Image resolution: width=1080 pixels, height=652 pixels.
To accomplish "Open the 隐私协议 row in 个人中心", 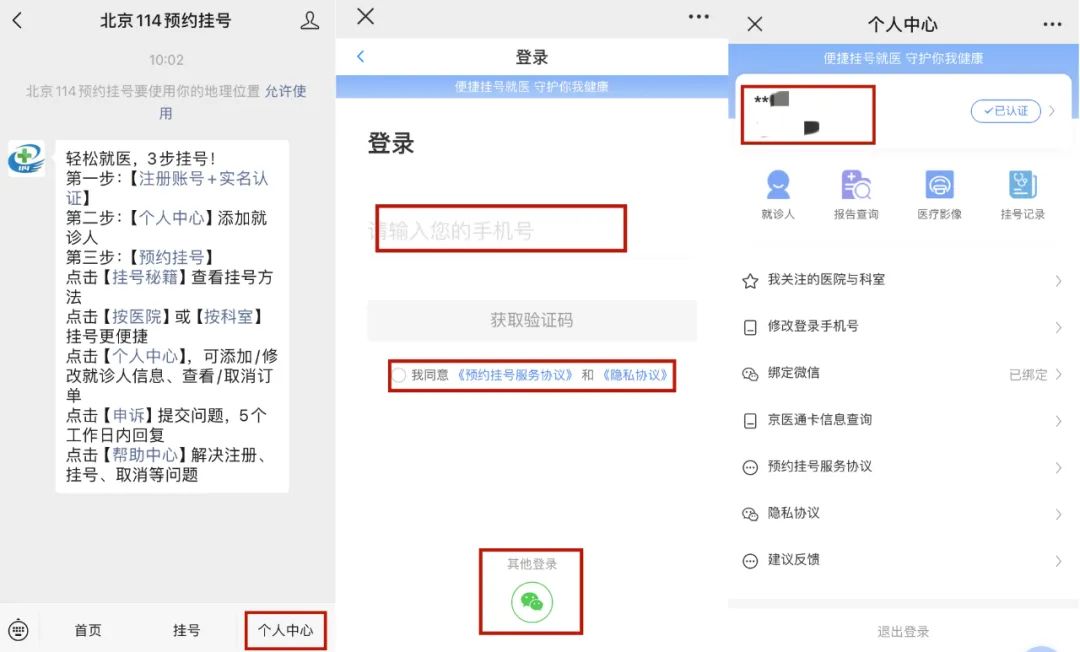I will 903,514.
